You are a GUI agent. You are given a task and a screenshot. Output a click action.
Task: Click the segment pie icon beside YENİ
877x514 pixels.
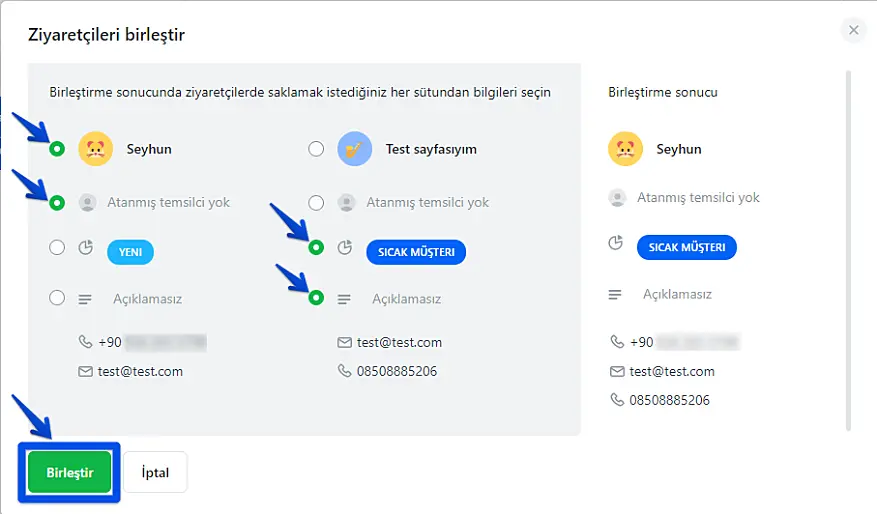(x=86, y=248)
